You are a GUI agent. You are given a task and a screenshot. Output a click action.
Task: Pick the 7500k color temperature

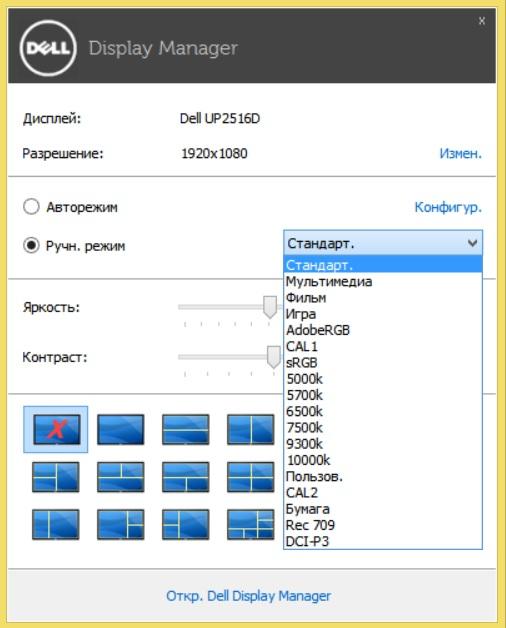click(383, 427)
